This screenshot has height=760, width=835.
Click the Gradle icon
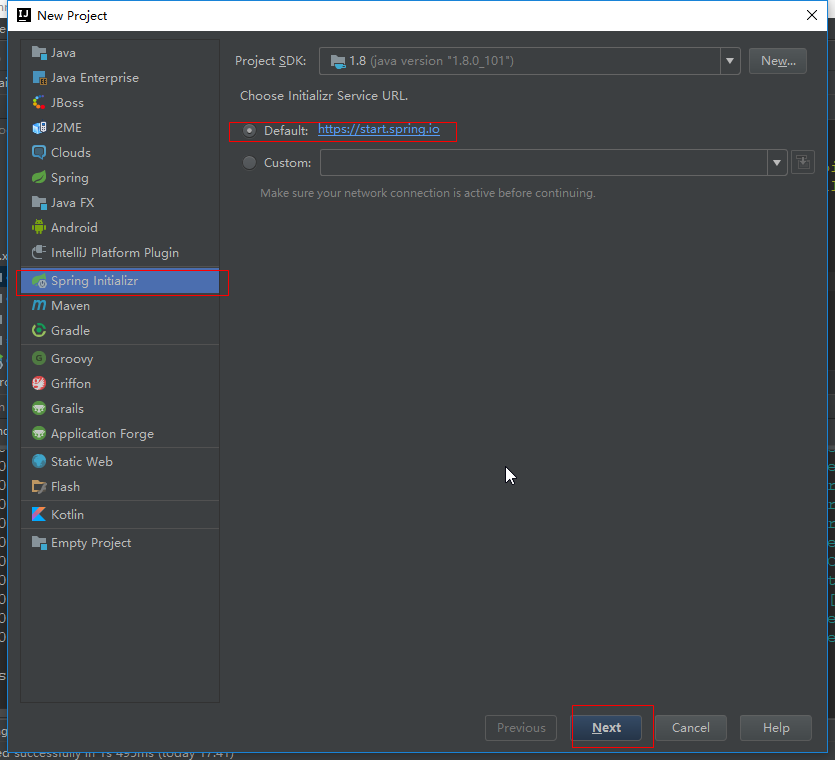tap(39, 330)
